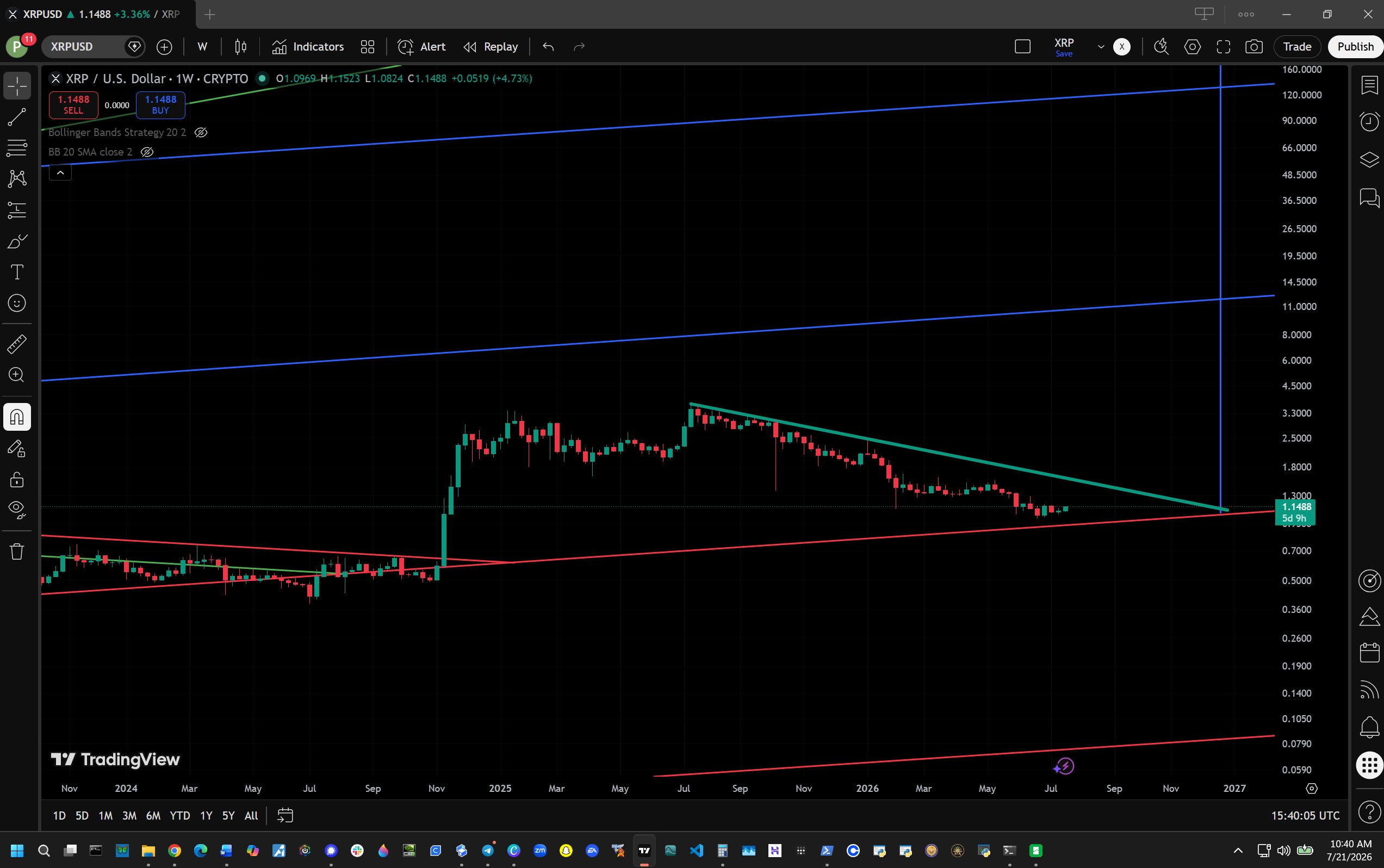Select the 1Y time range tab

pos(206,815)
